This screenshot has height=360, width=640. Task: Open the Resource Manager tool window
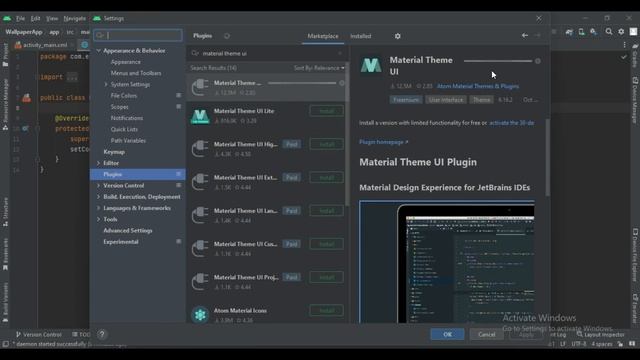coord(5,104)
